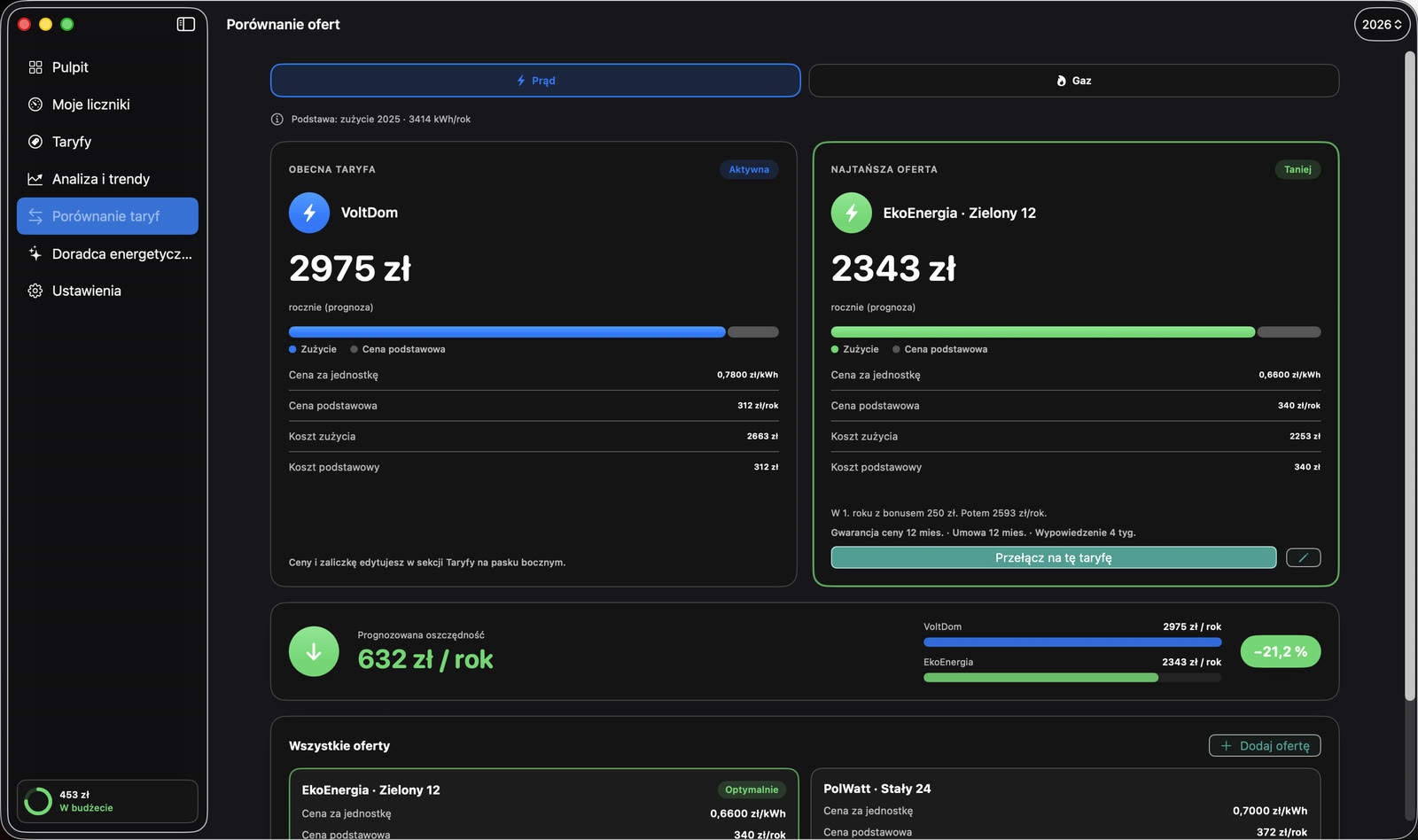Click the Porównanie taryf arrows icon

(35, 216)
